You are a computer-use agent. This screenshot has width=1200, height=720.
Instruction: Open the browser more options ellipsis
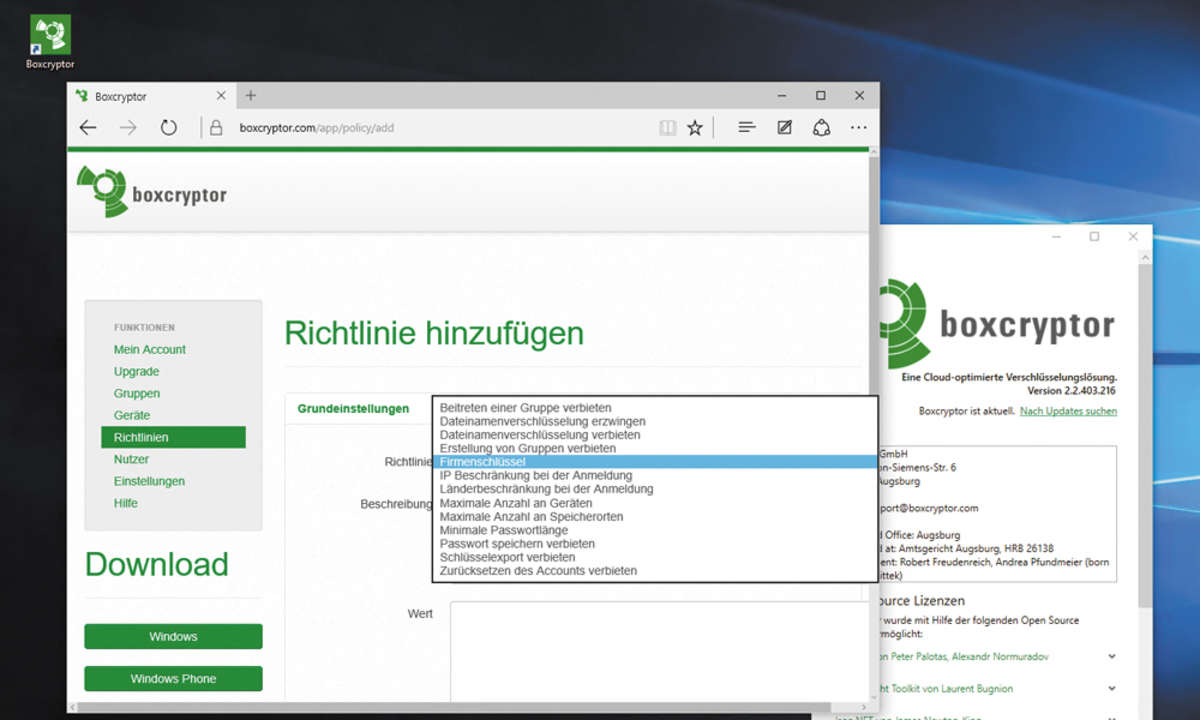click(x=859, y=128)
